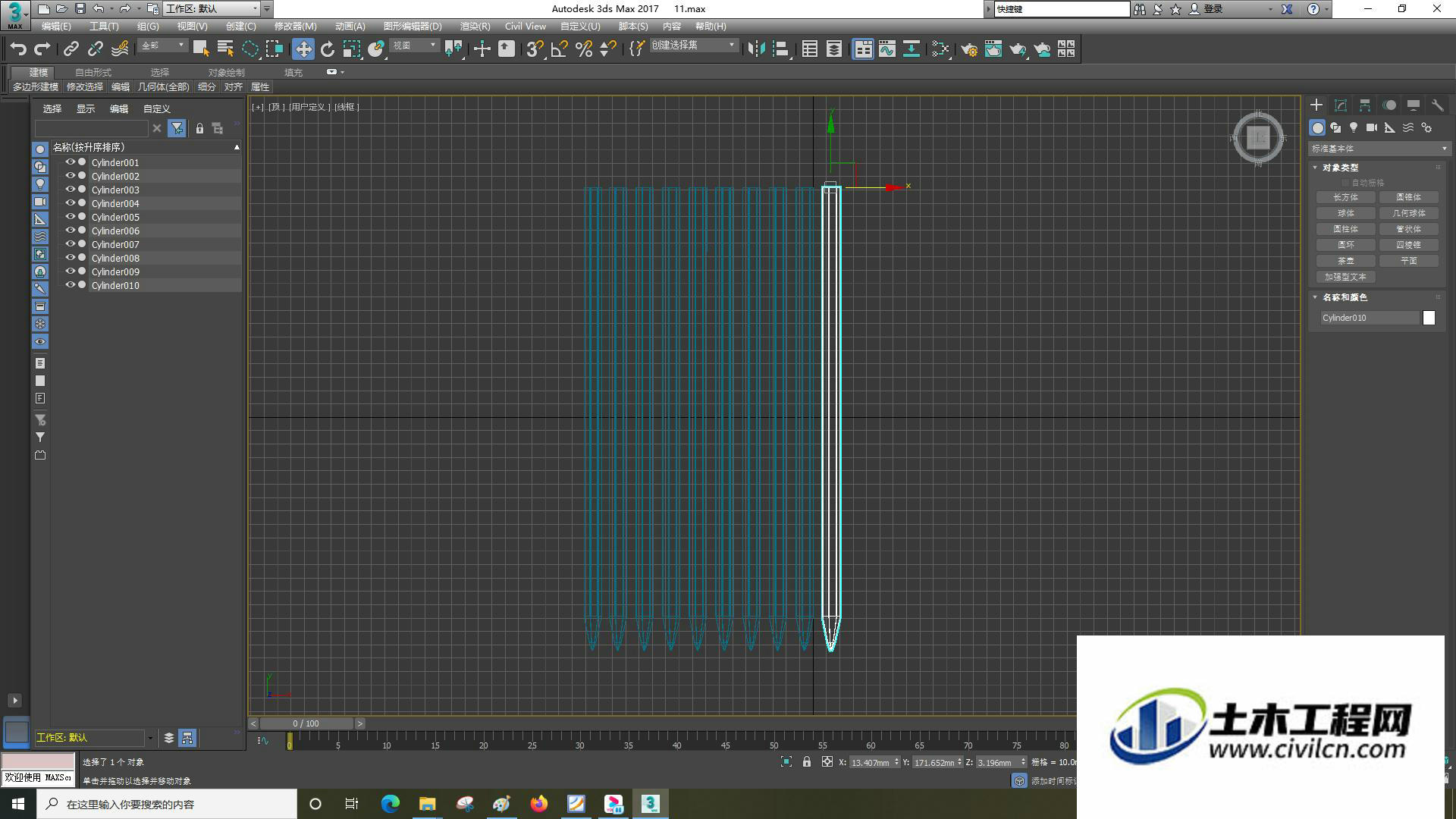The image size is (1456, 819).
Task: Select the Unlink Selection tool icon
Action: [x=96, y=49]
